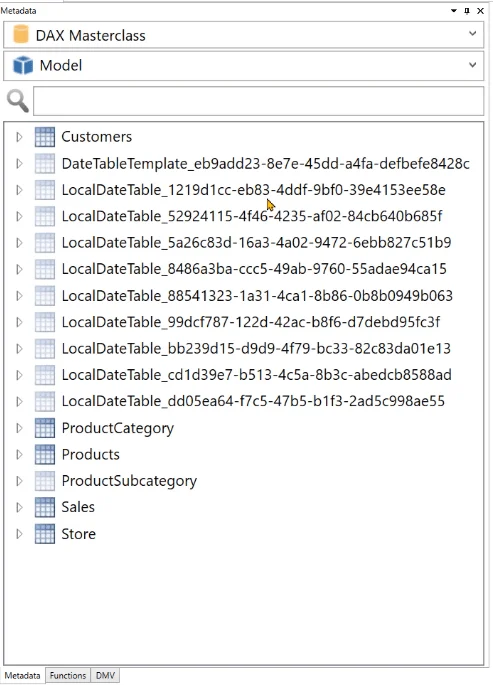493x685 pixels.
Task: Click the magnifying glass search icon
Action: point(17,101)
